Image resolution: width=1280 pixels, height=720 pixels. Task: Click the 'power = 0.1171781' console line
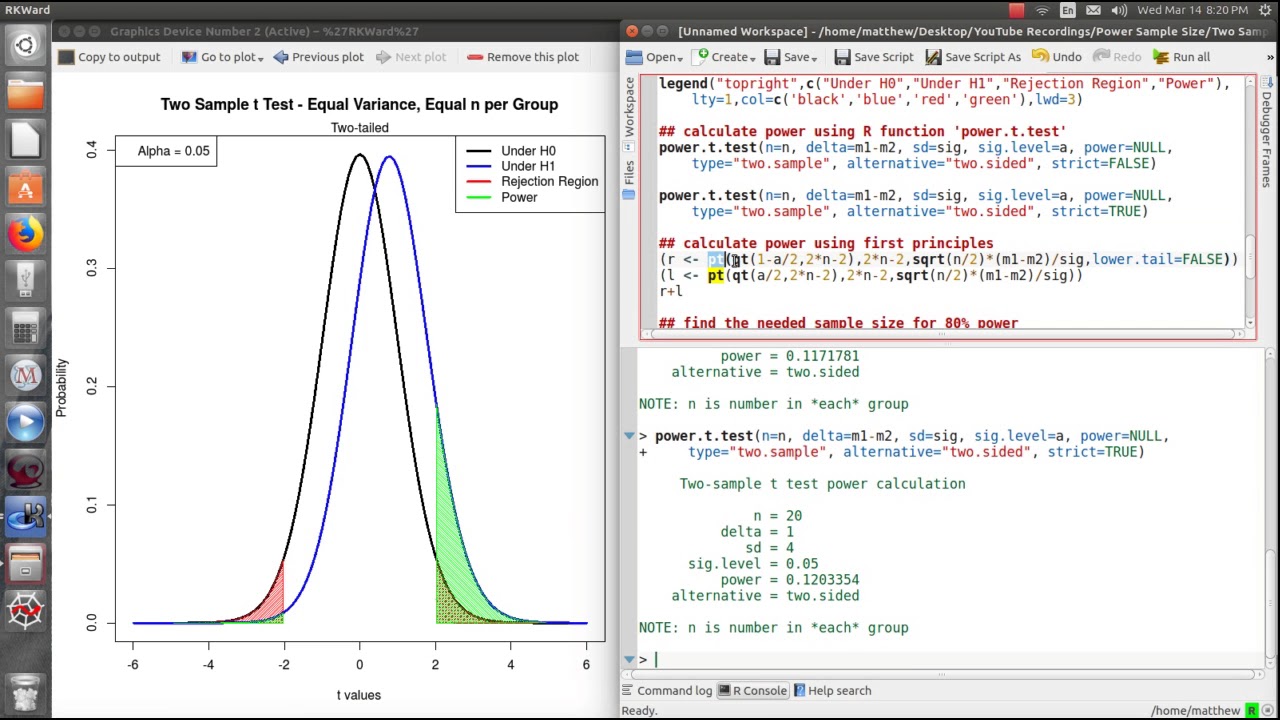pyautogui.click(x=789, y=356)
